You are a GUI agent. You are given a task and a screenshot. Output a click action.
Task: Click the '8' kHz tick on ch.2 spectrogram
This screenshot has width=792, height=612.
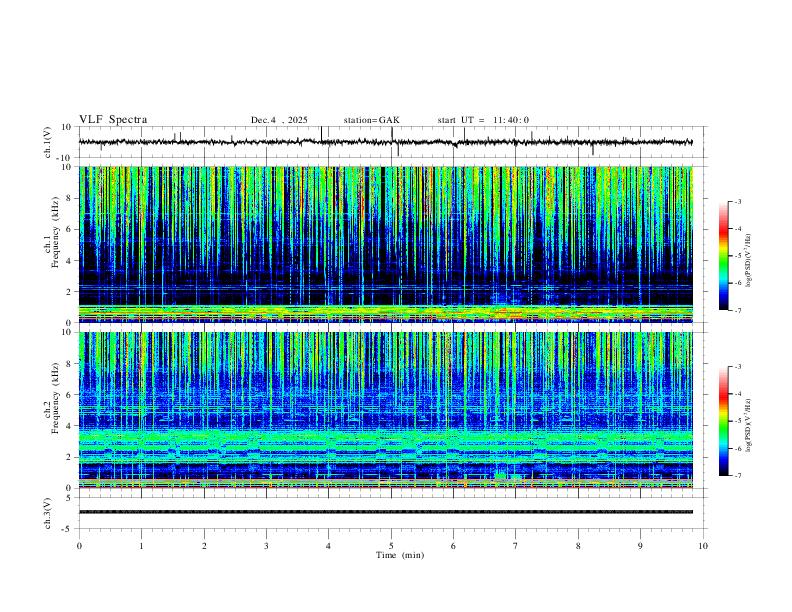click(x=69, y=363)
